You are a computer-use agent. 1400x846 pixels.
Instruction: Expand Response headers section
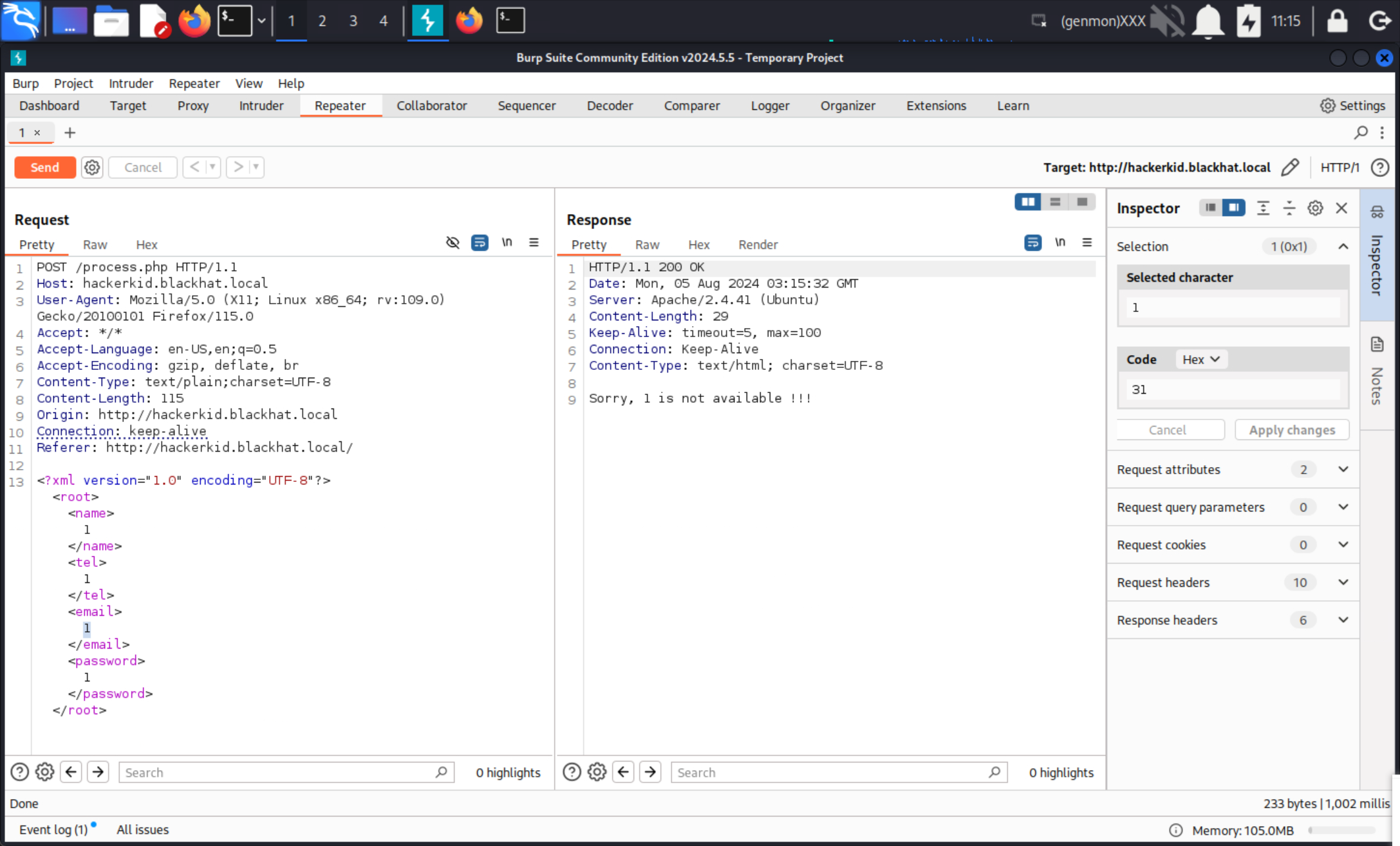point(1233,620)
